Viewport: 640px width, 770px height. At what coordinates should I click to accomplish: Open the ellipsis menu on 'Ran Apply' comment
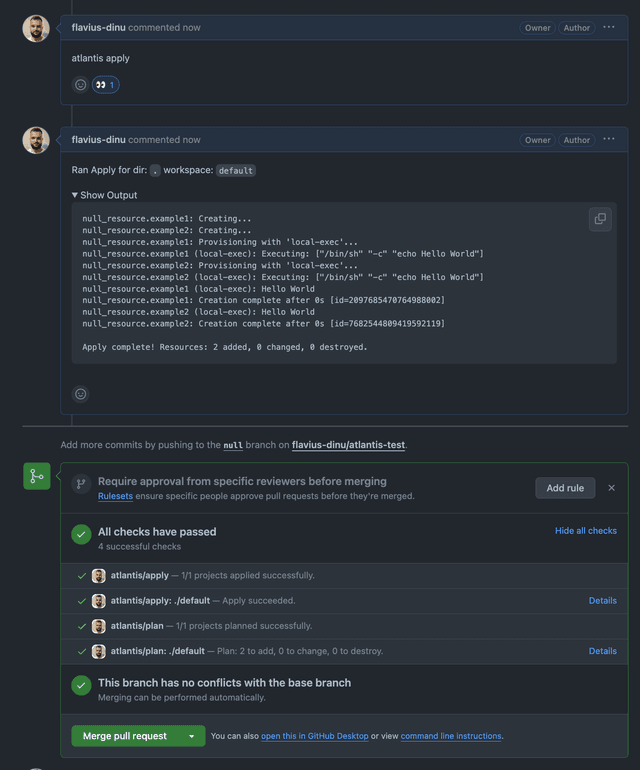coord(609,139)
